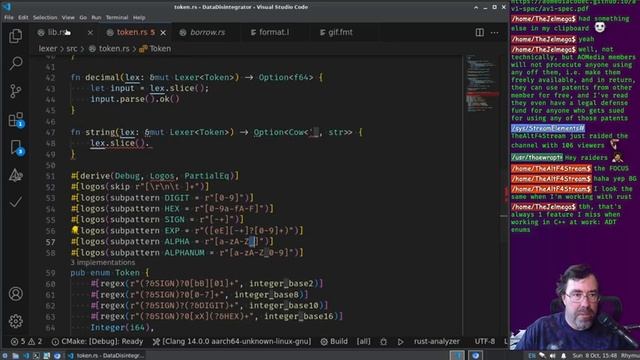
Task: Click the lightbulb code action on line 56
Action: pos(75,230)
